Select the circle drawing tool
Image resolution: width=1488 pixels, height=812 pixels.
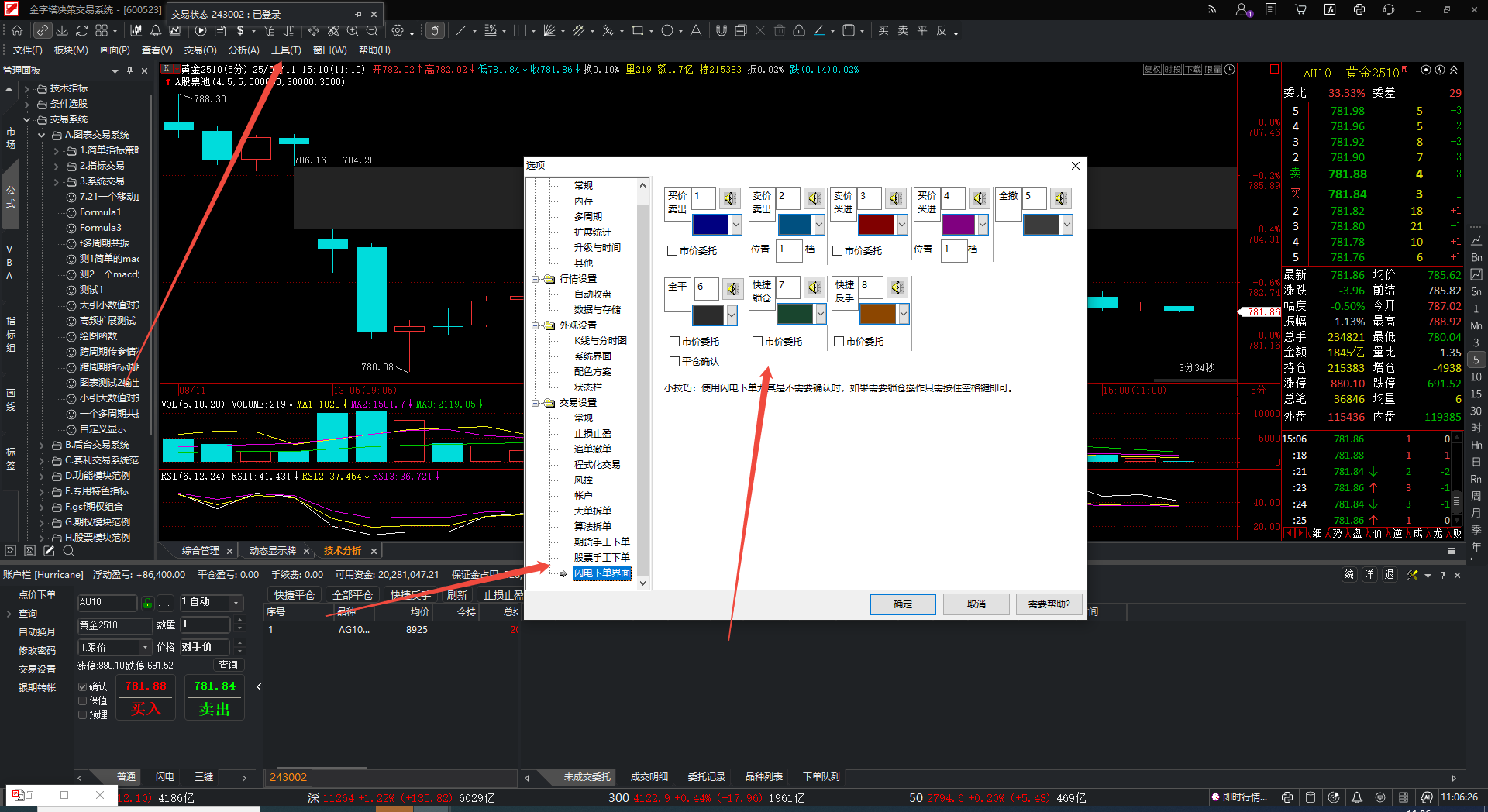tap(667, 30)
